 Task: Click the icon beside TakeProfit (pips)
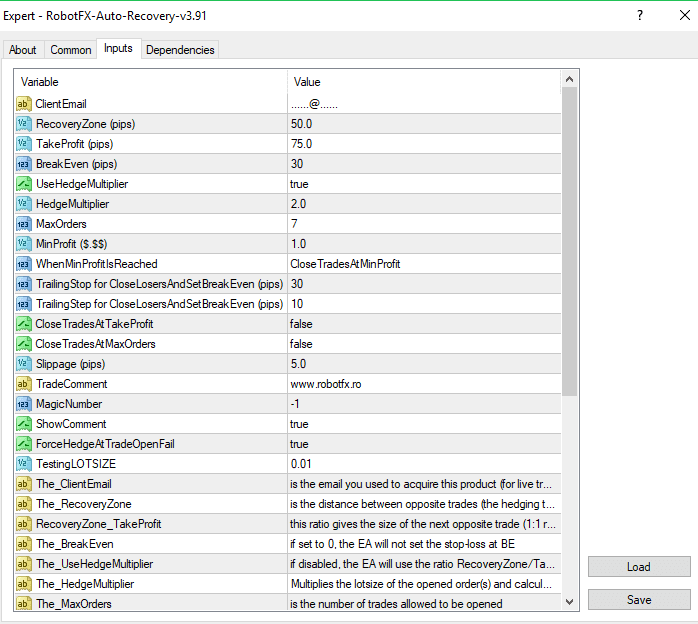(x=24, y=144)
